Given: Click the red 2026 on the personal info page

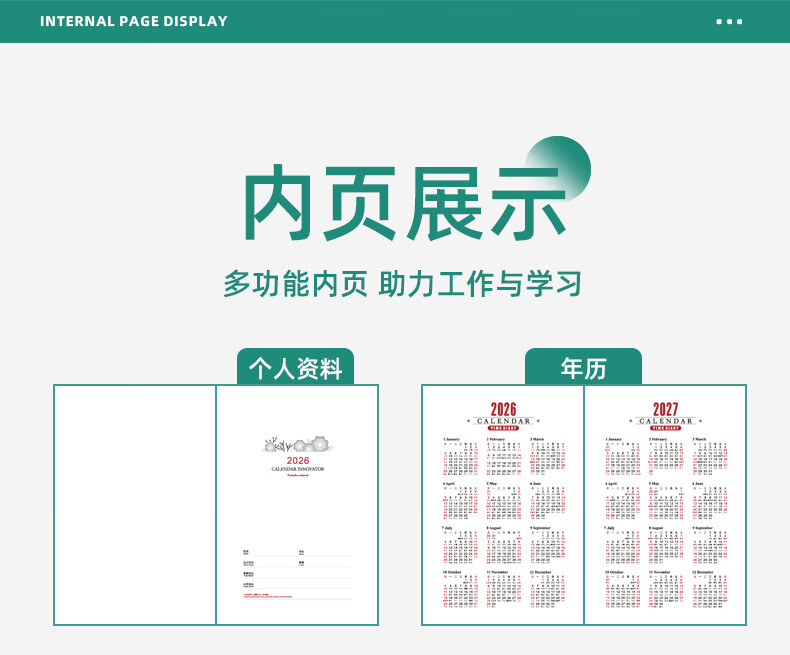Looking at the screenshot, I should tap(297, 460).
